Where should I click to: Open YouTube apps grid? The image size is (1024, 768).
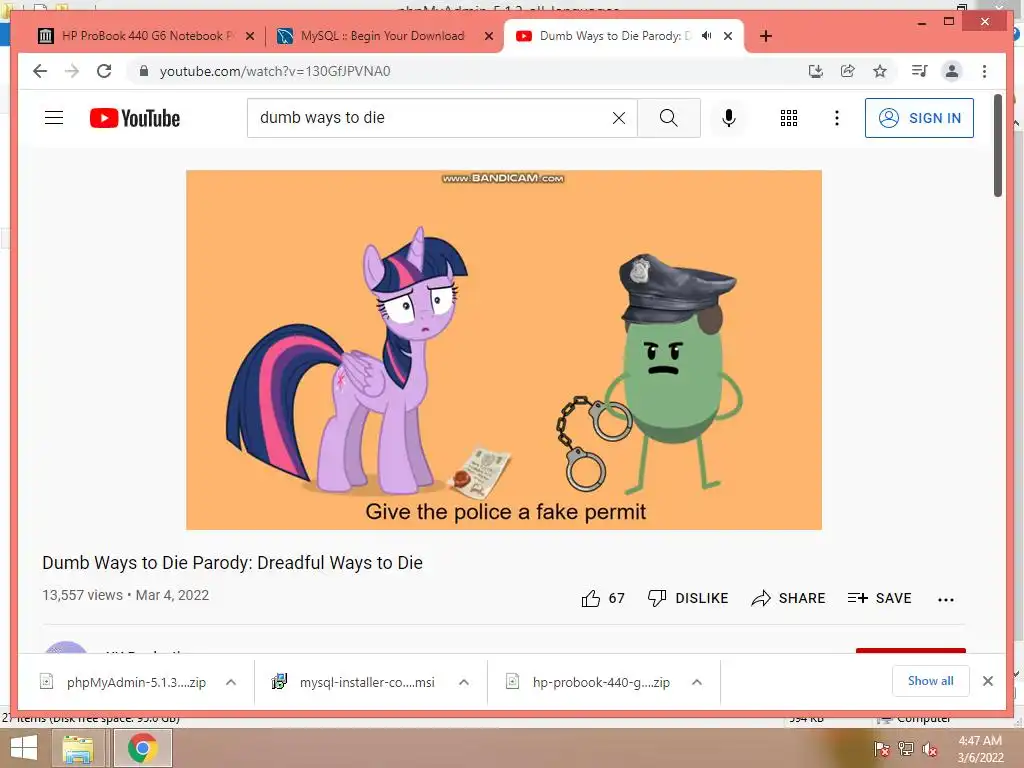point(789,118)
